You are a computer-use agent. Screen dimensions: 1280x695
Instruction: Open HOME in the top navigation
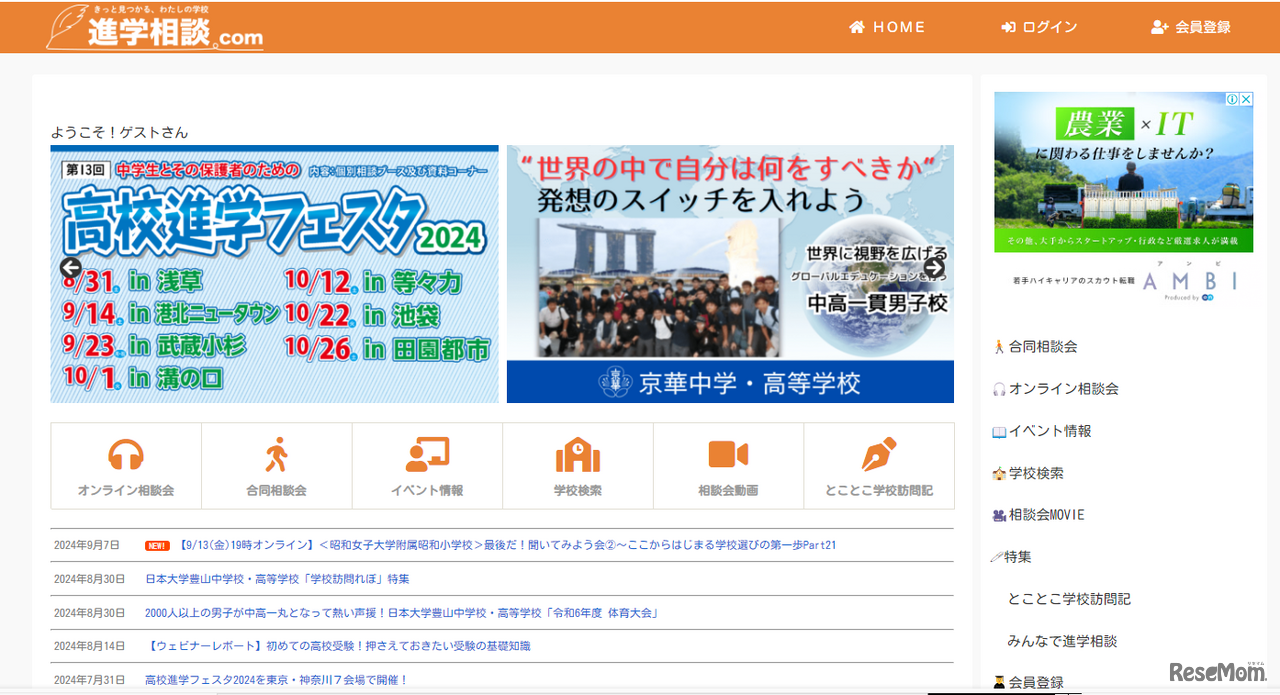[887, 27]
